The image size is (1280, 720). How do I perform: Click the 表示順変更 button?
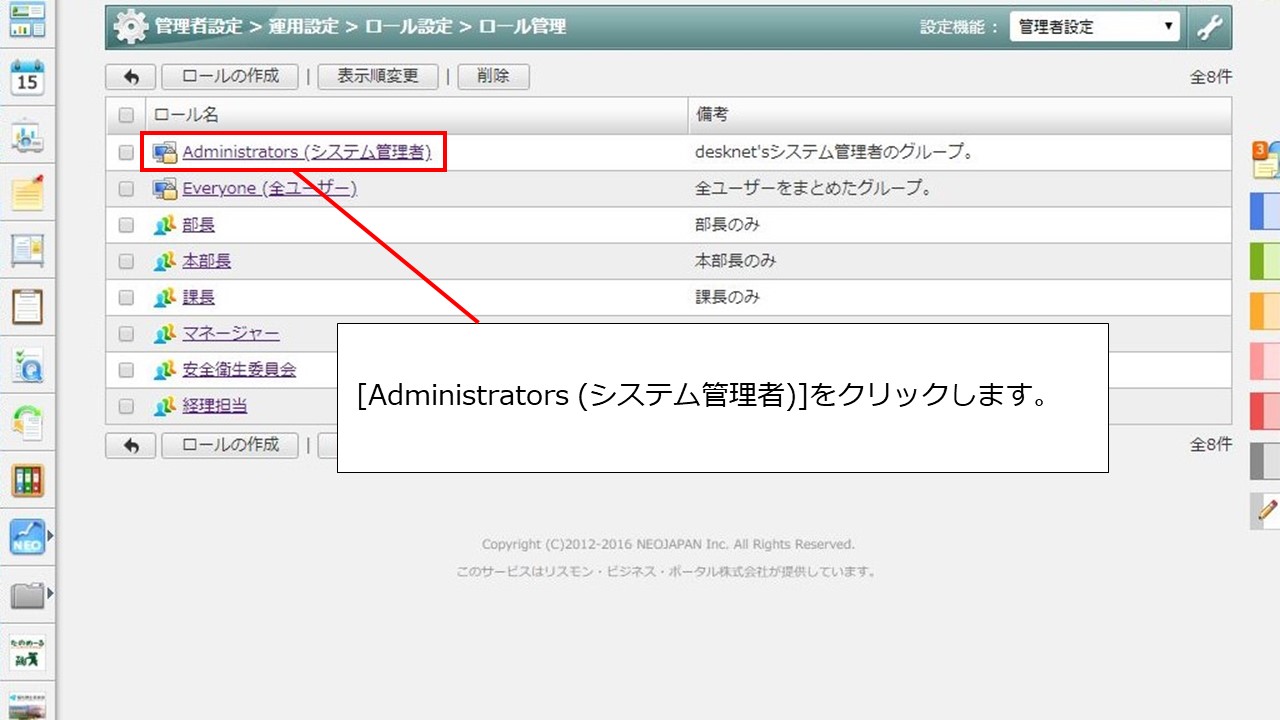[377, 76]
